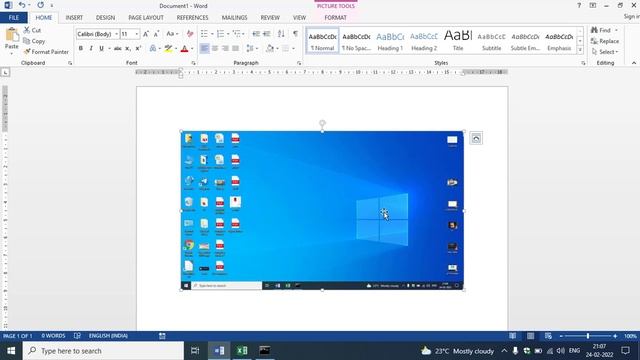Screen dimensions: 640x360
Task: Open the underline style dropdown arrow
Action: coord(109,49)
